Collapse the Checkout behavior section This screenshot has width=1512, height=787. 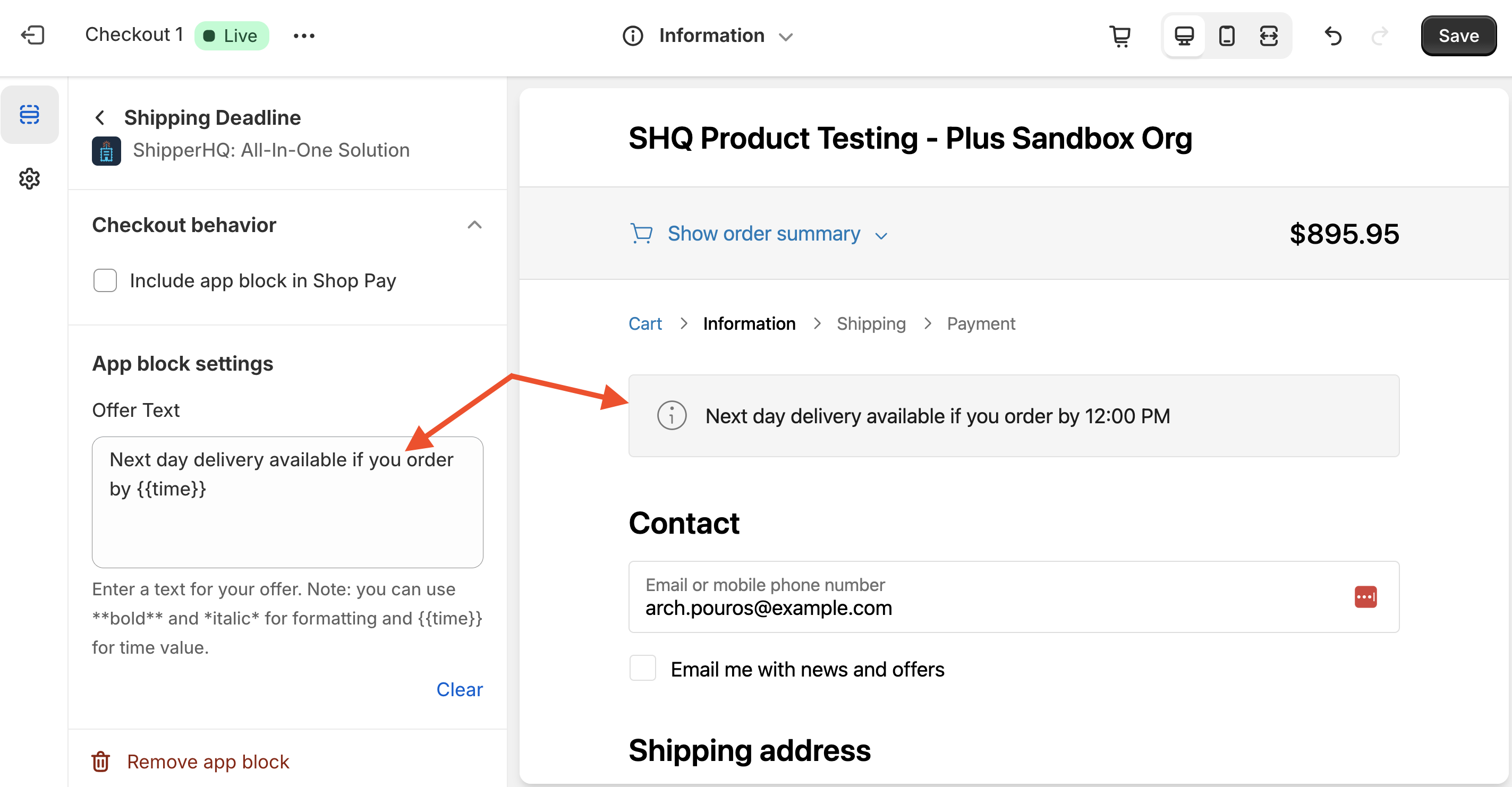pos(474,225)
